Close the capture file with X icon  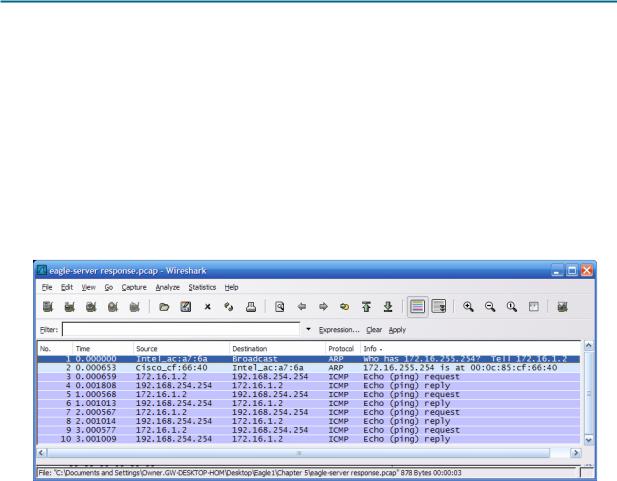208,307
